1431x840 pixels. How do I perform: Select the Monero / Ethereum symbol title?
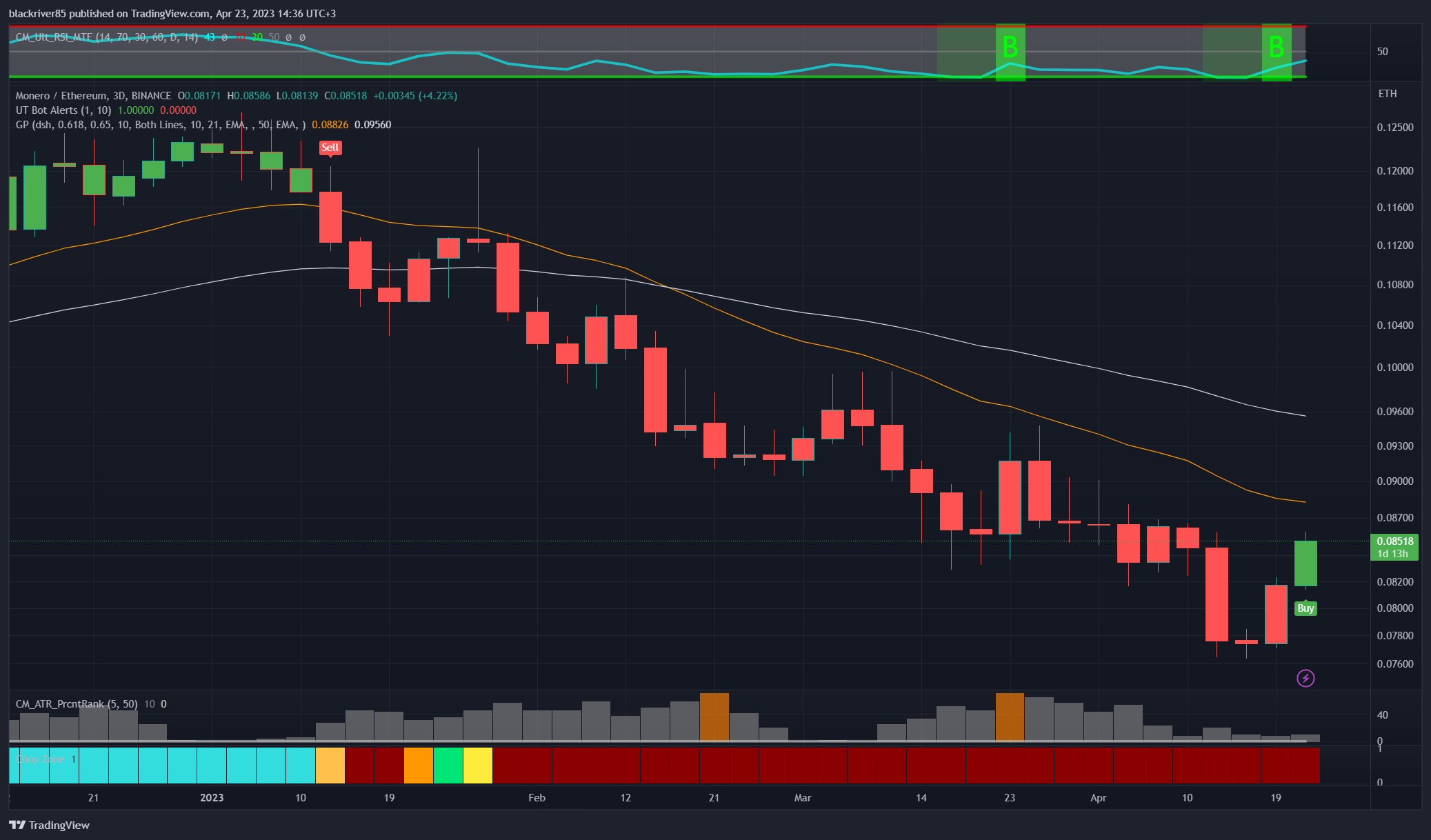pyautogui.click(x=93, y=96)
